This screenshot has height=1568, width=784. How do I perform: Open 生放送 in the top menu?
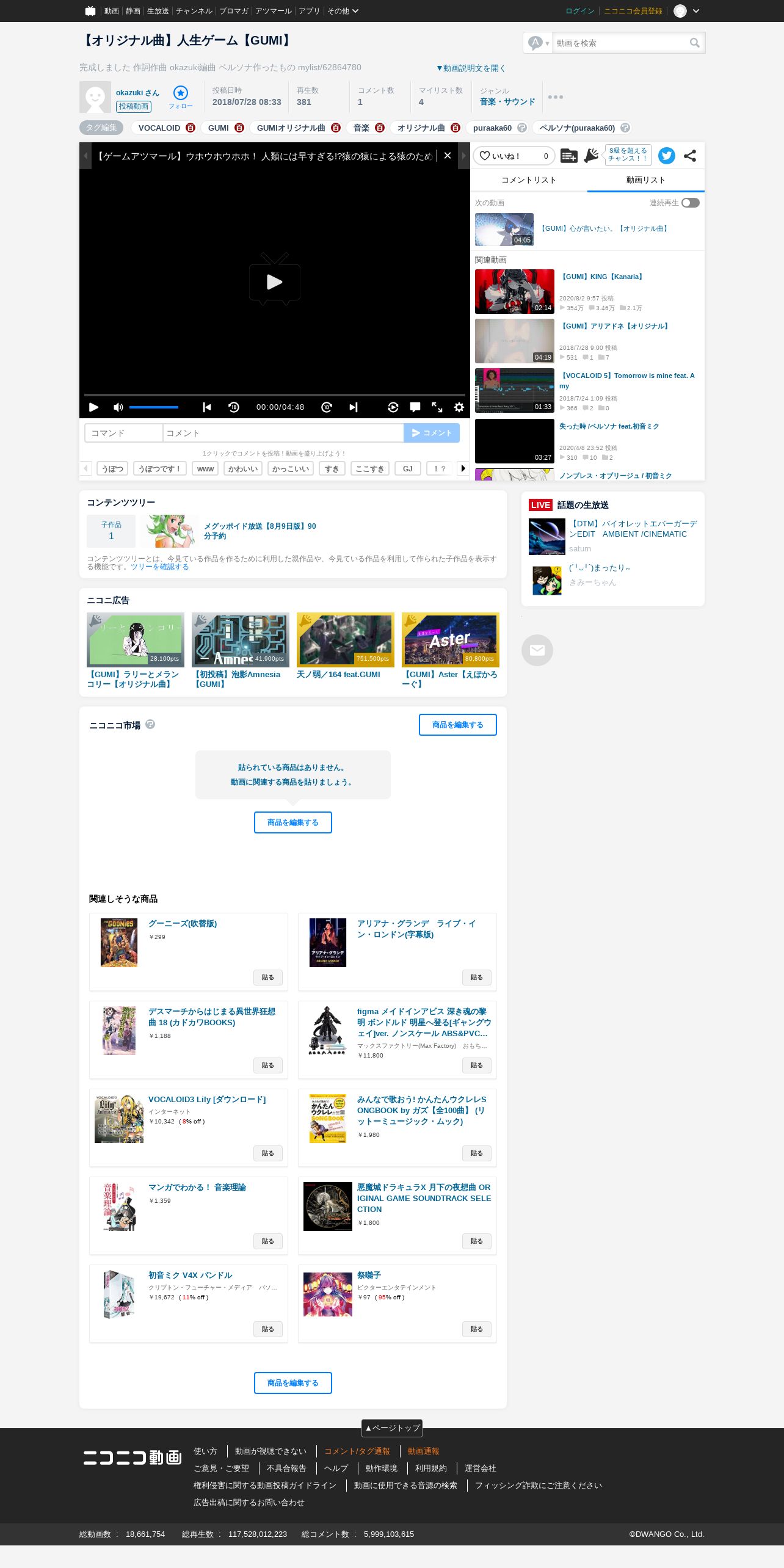[158, 11]
